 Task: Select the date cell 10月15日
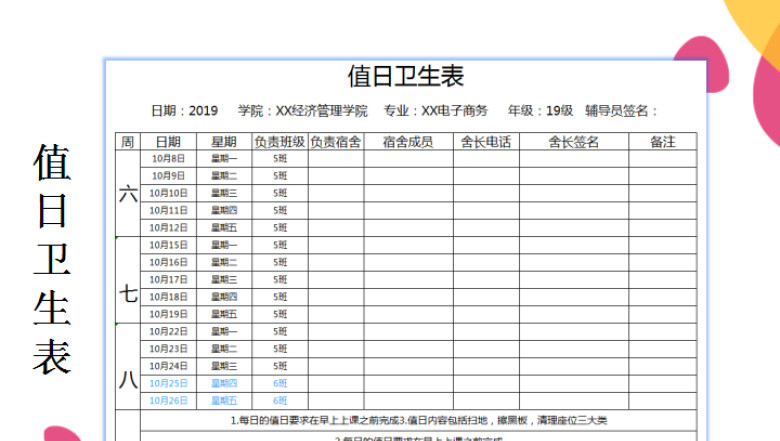tap(168, 245)
